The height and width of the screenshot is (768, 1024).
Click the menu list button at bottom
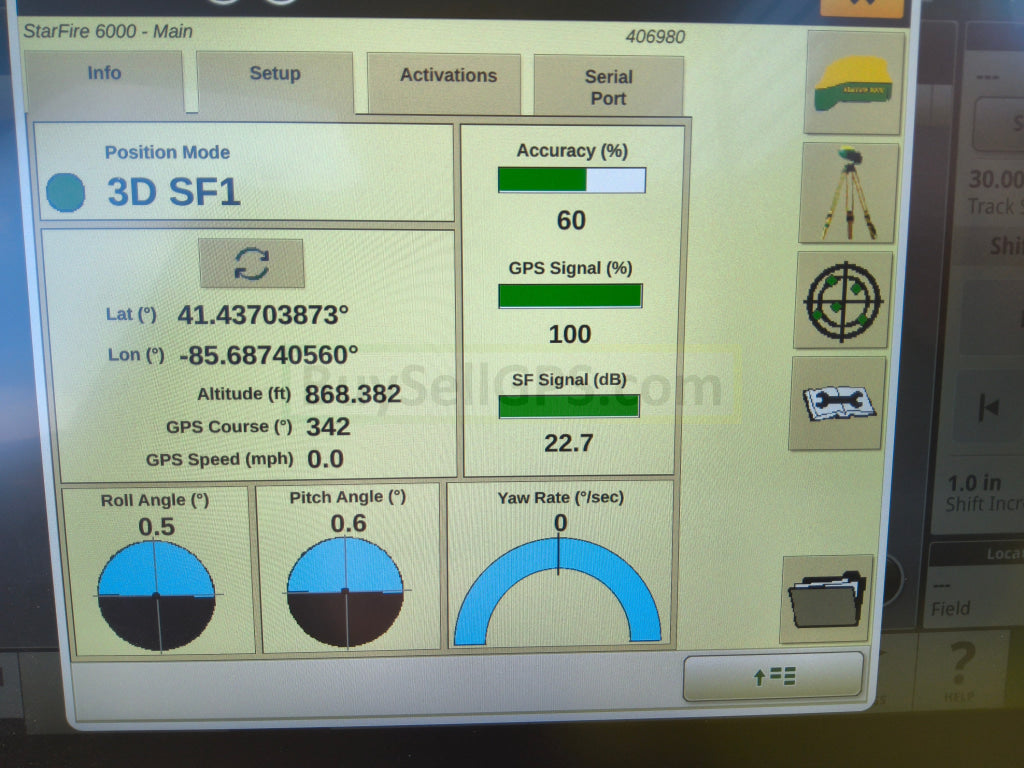point(774,676)
